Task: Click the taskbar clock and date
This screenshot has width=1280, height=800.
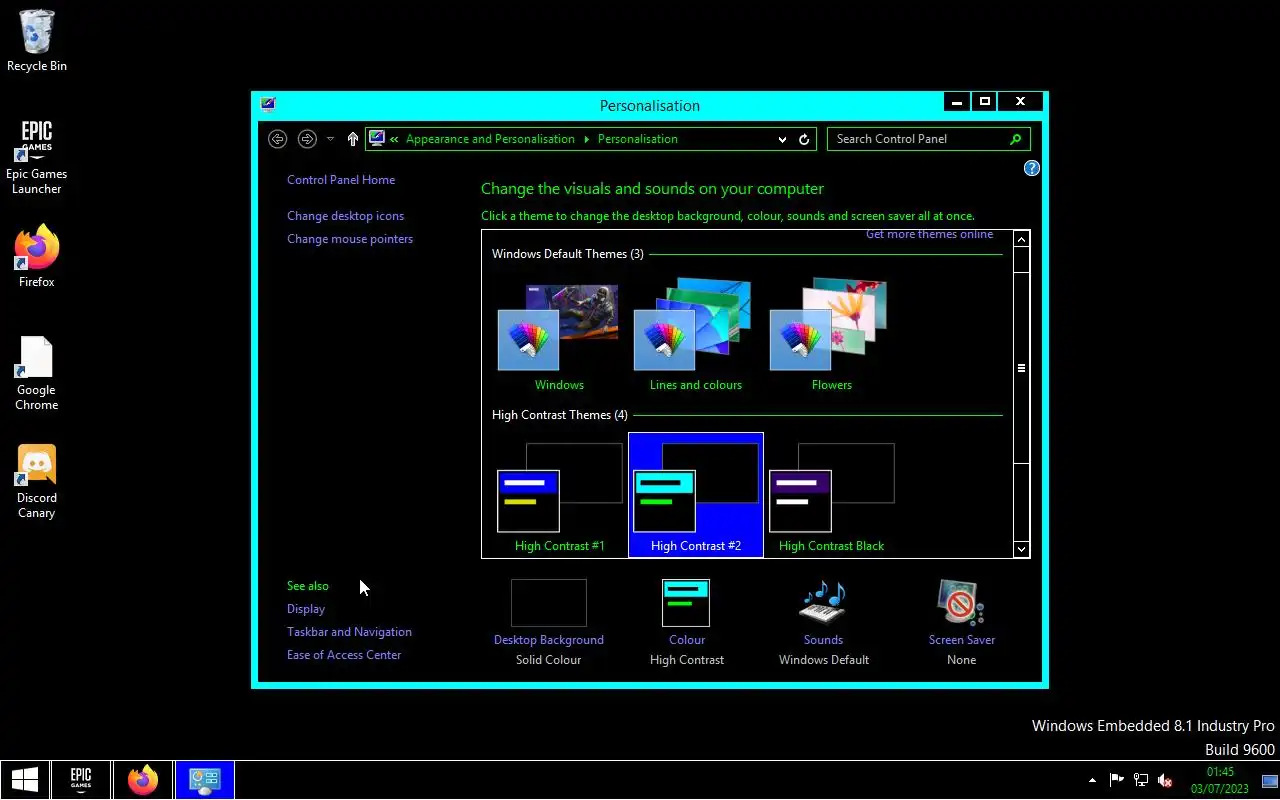Action: click(x=1220, y=780)
